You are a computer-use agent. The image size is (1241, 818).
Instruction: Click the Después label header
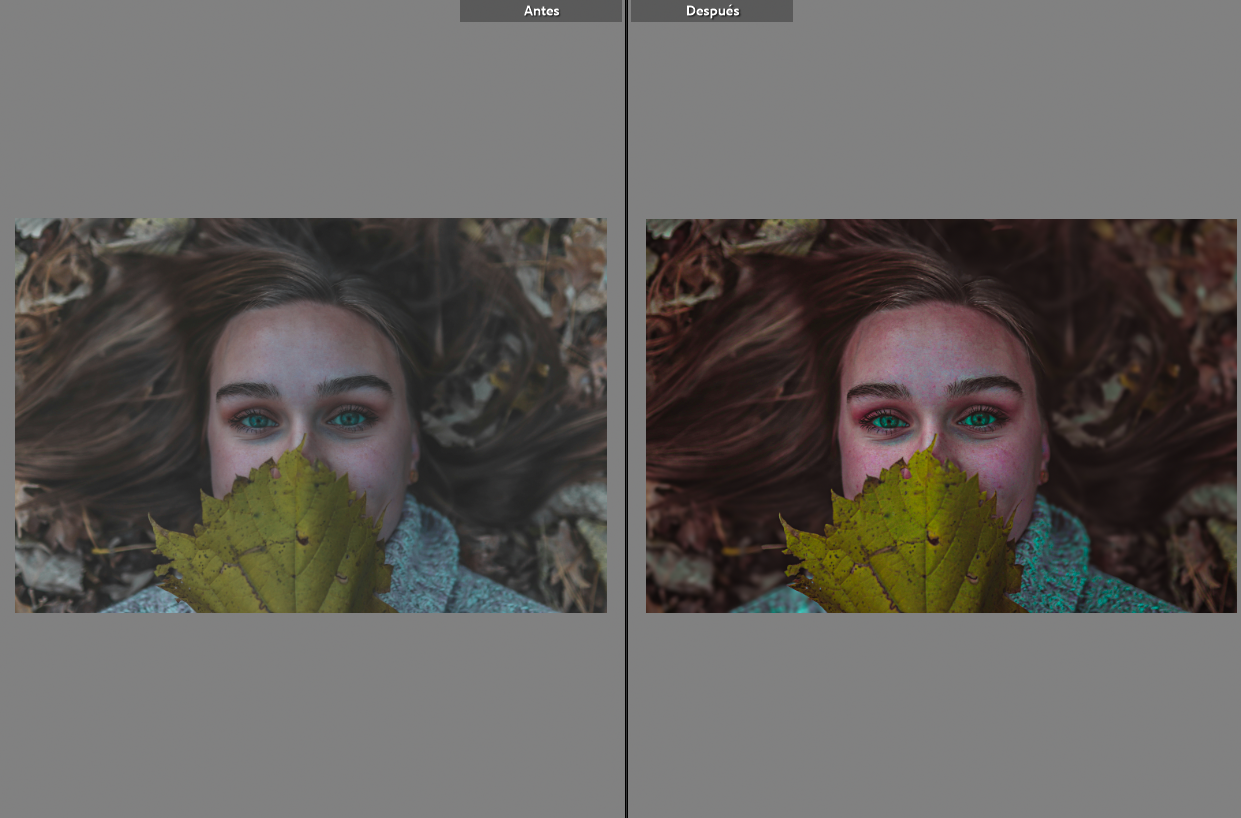pyautogui.click(x=712, y=11)
